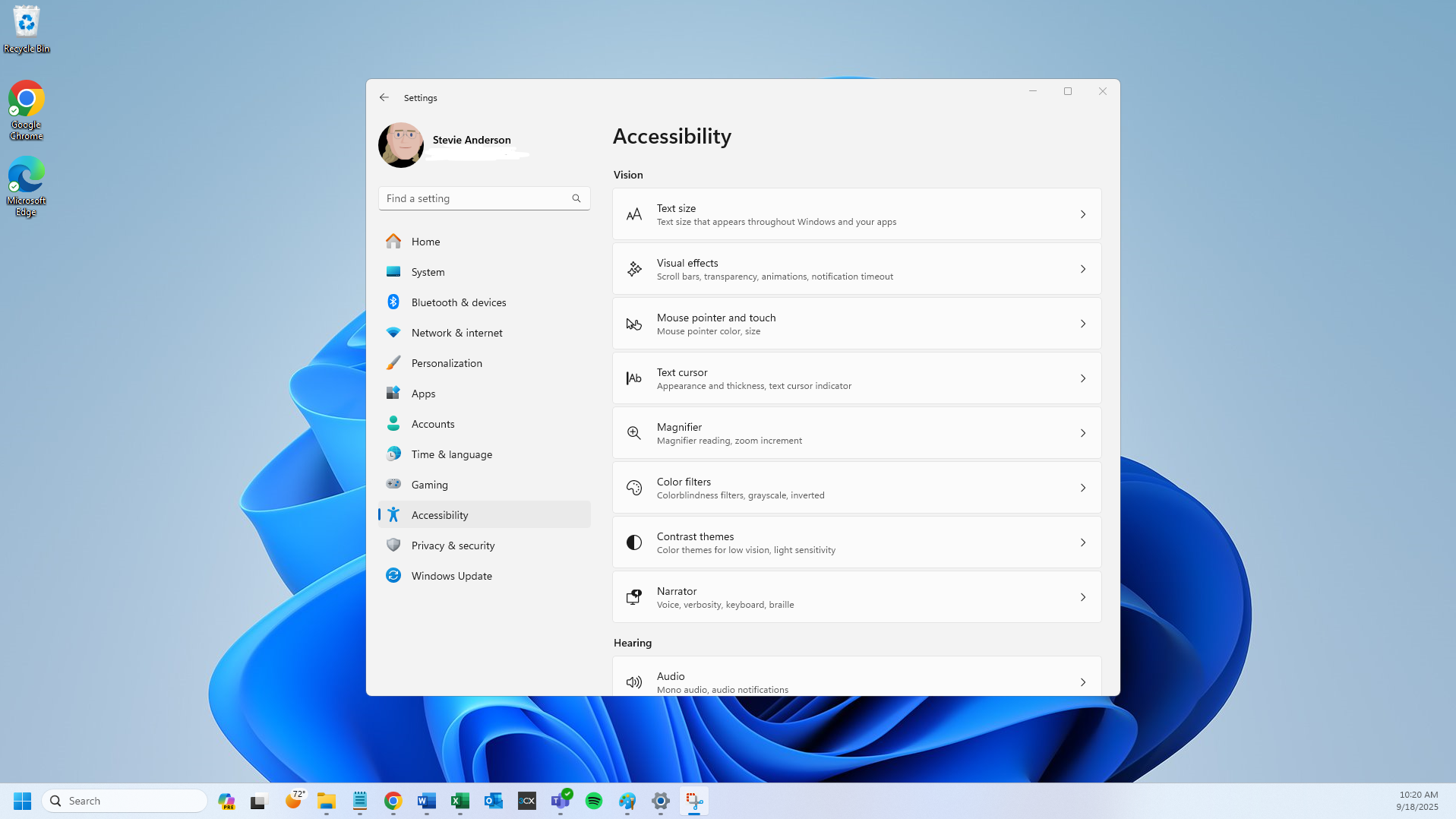The image size is (1456, 819).
Task: Open Google Chrome desktop shortcut
Action: point(27,111)
